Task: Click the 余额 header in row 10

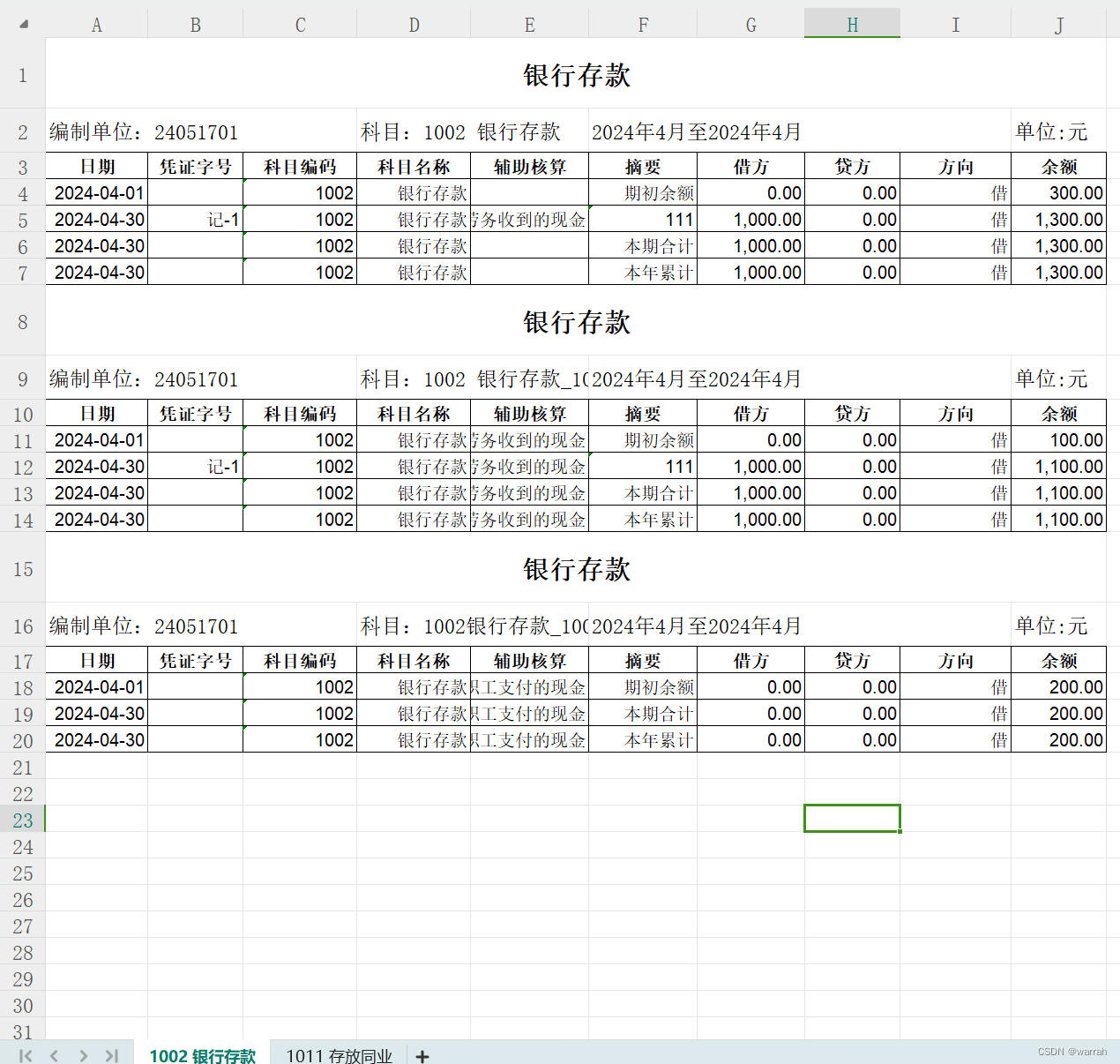Action: (1058, 414)
